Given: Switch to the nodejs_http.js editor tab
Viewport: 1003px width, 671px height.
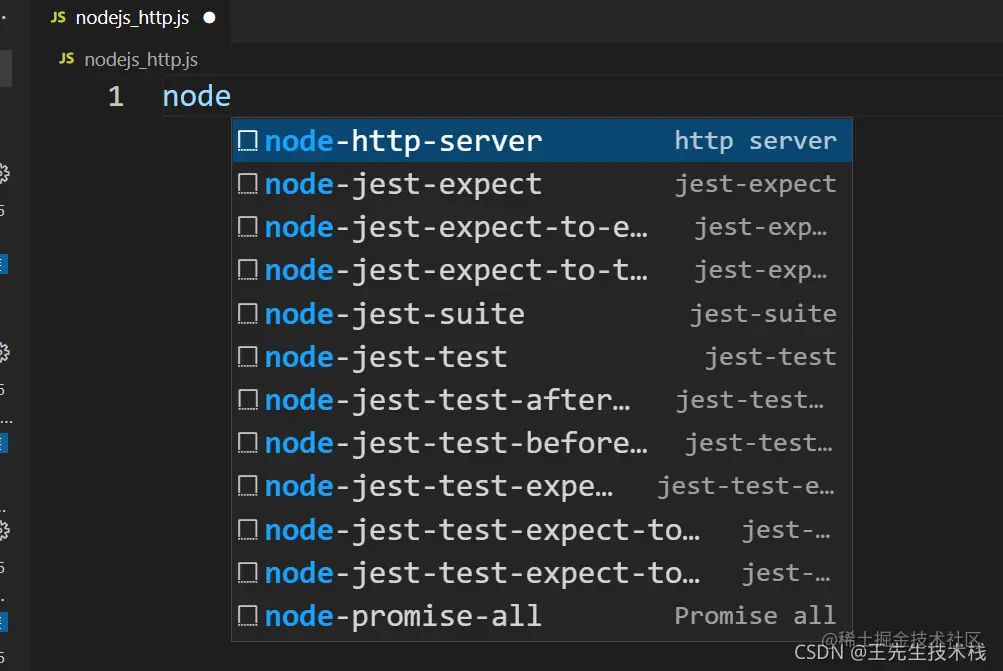Looking at the screenshot, I should pyautogui.click(x=131, y=18).
